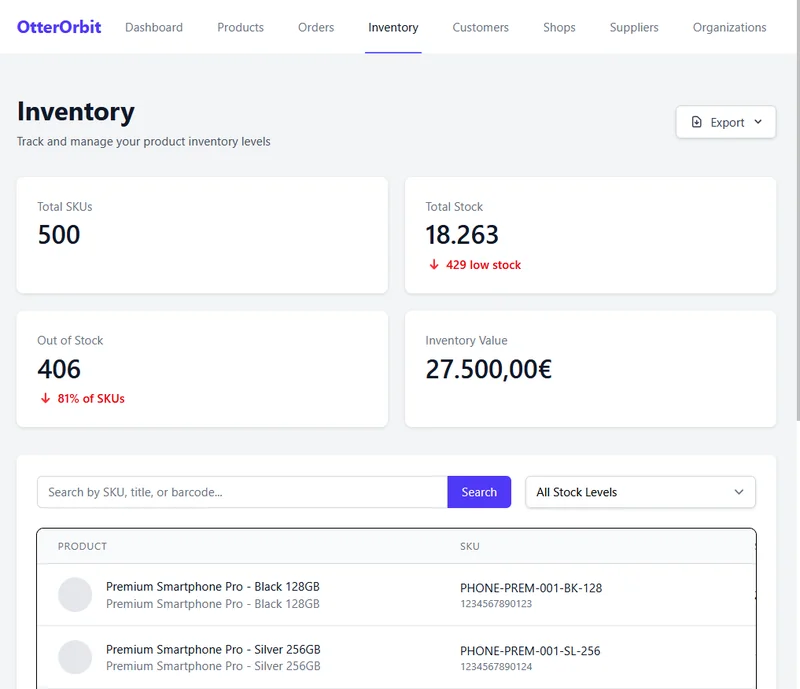800x689 pixels.
Task: Open the Suppliers tab
Action: [x=634, y=27]
